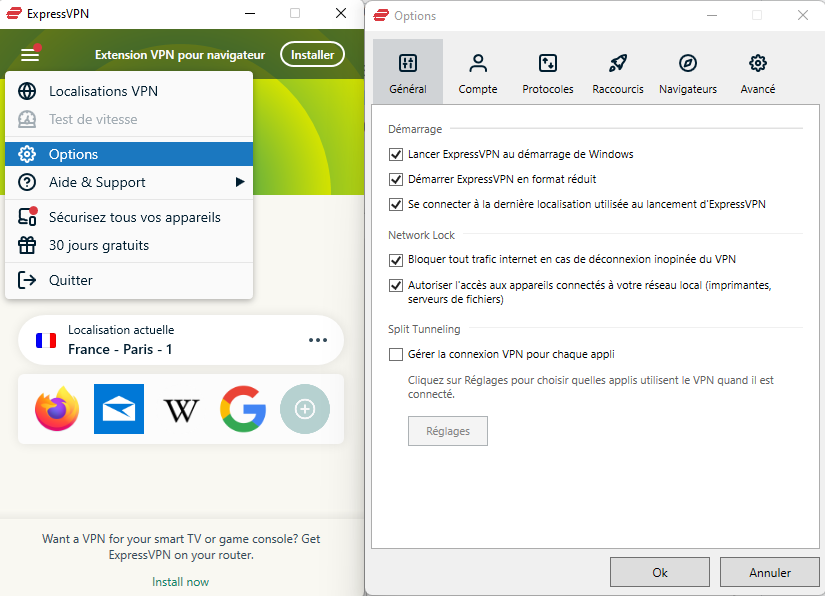Image resolution: width=825 pixels, height=596 pixels.
Task: Click the speedometer icon for Test de vitesse
Action: click(27, 119)
